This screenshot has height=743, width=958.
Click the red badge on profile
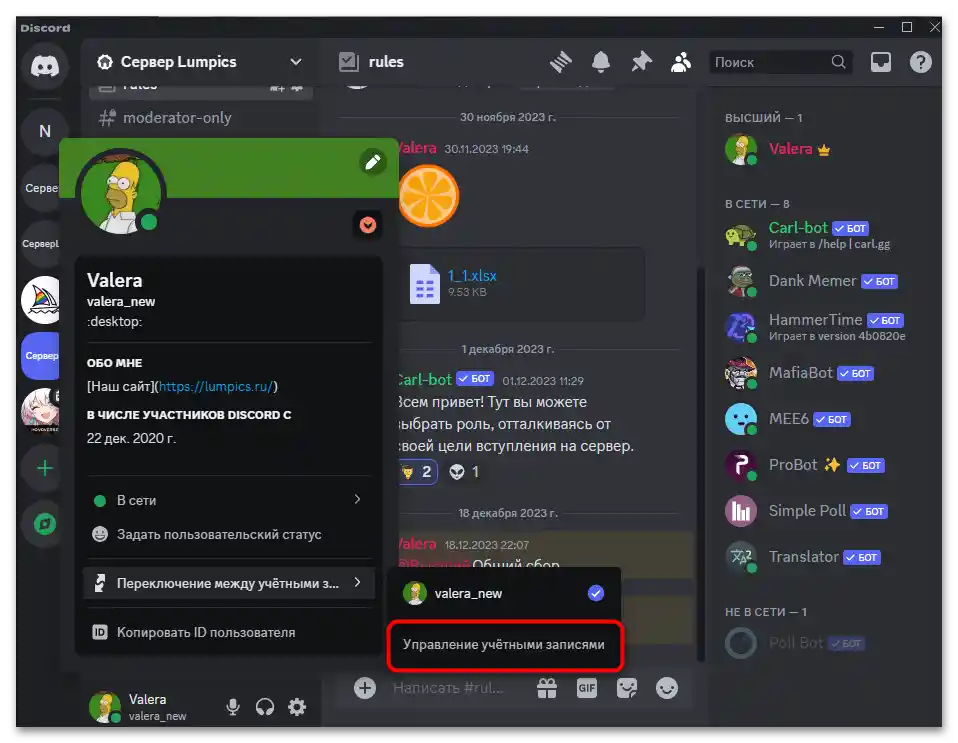(x=368, y=225)
